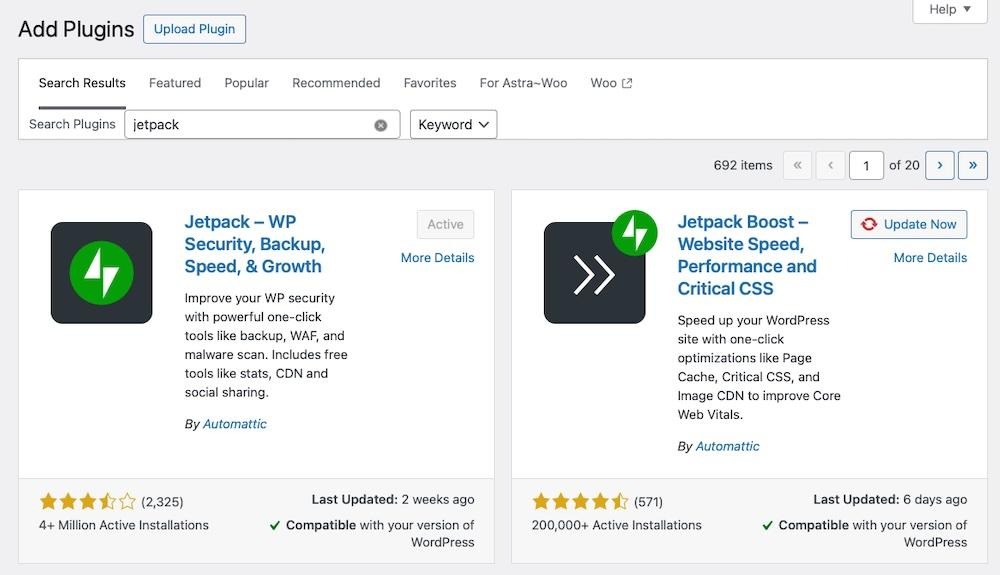
Task: Open the Popular plugins tab
Action: pyautogui.click(x=247, y=83)
